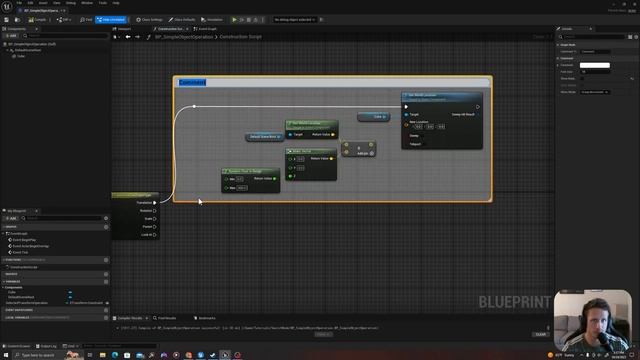Collapse the EventGraph tree section
Screen dimensions: 640x360
3,233
